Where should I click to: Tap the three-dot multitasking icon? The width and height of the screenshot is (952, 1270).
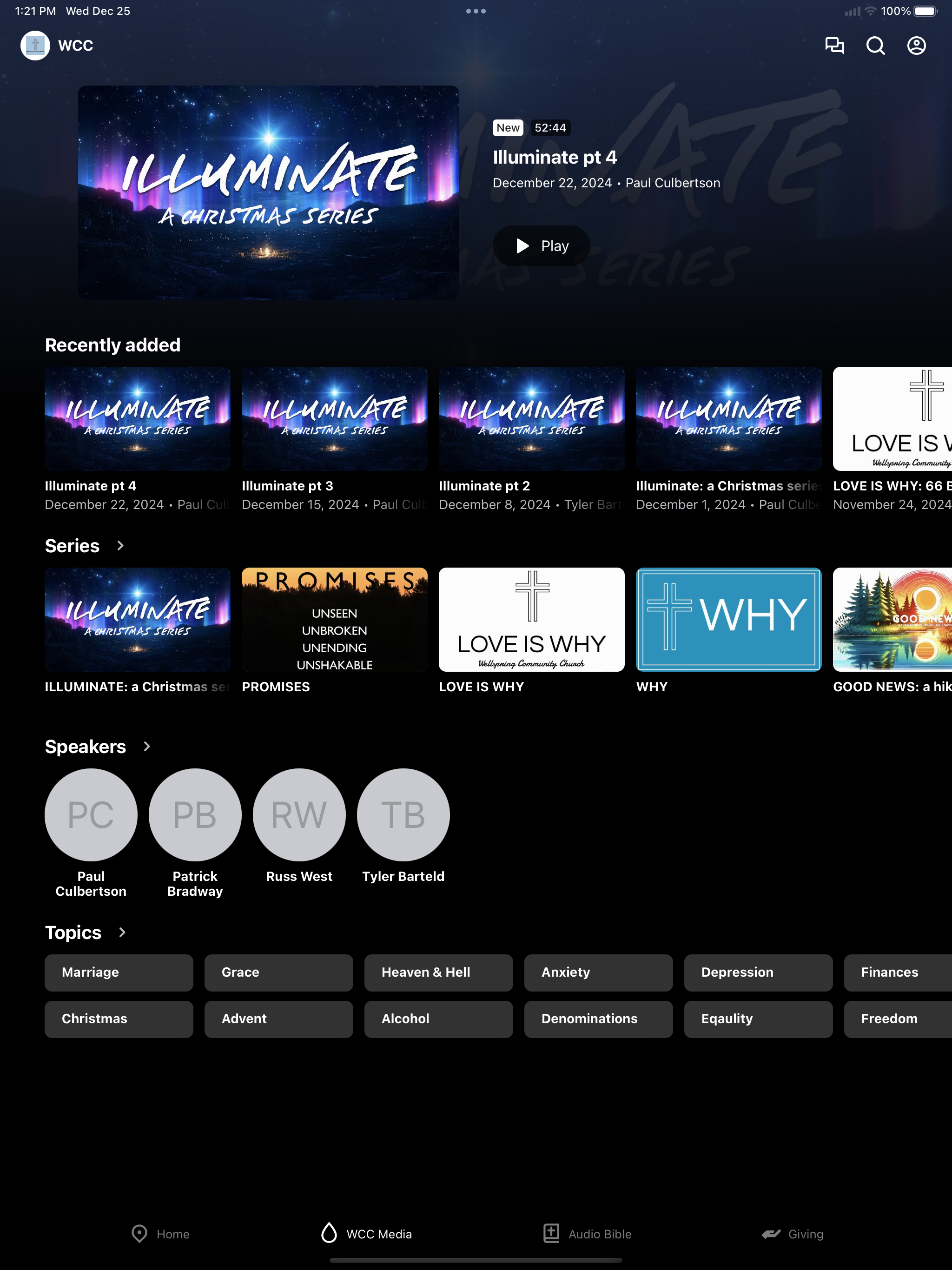[x=476, y=11]
